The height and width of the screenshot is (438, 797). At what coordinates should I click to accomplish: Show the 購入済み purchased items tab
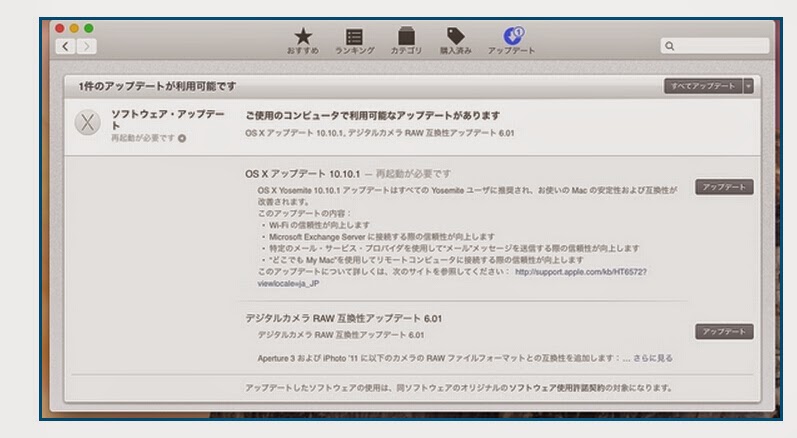coord(456,40)
